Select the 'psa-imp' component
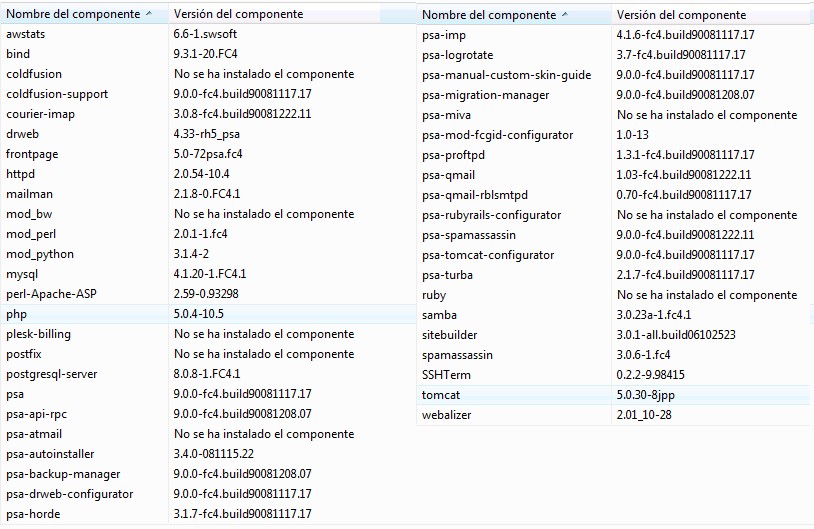The width and height of the screenshot is (814, 529). (444, 35)
